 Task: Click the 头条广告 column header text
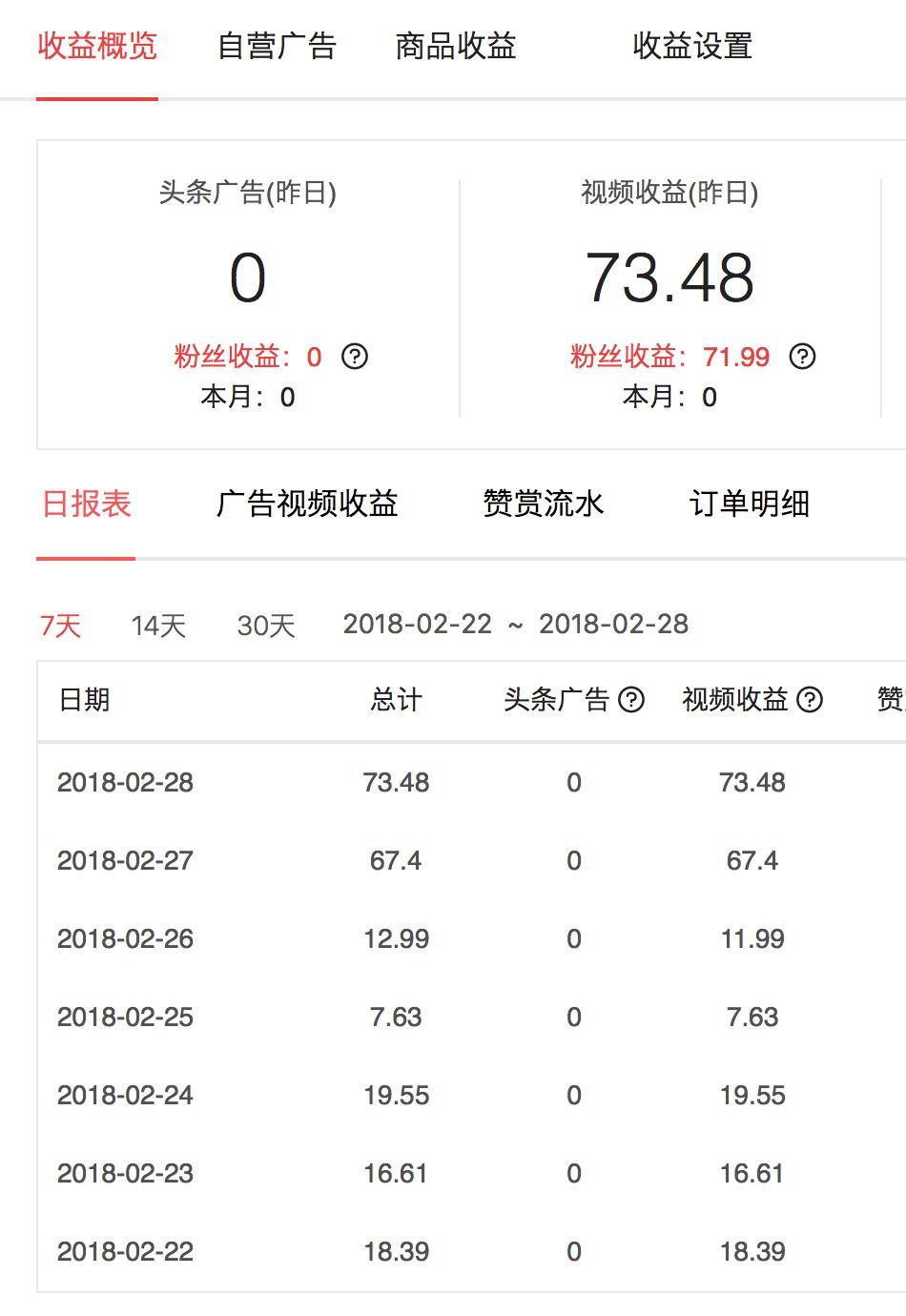point(557,700)
